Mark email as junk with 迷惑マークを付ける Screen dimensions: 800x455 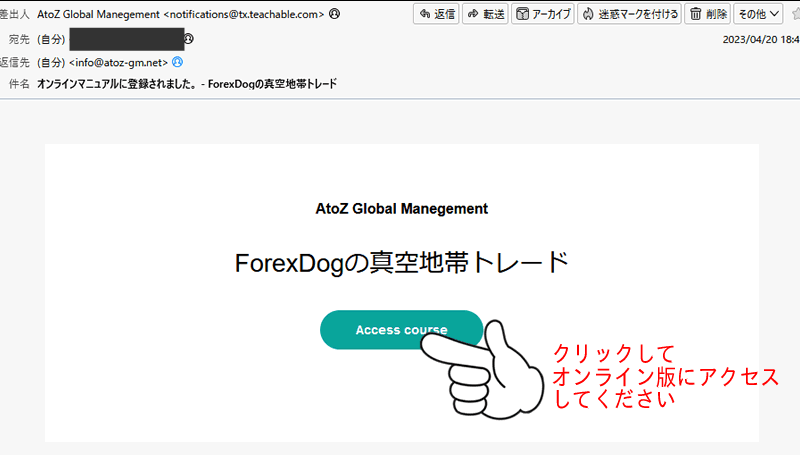[x=629, y=14]
